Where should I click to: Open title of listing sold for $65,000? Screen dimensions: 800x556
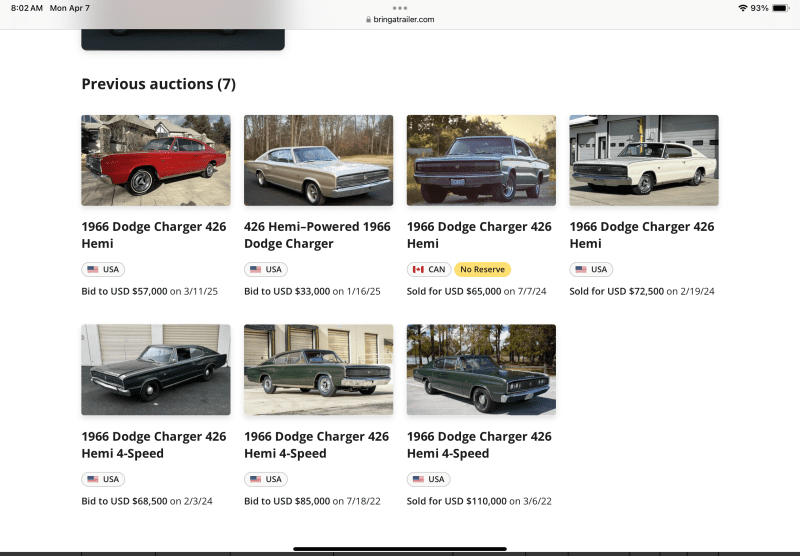[479, 235]
